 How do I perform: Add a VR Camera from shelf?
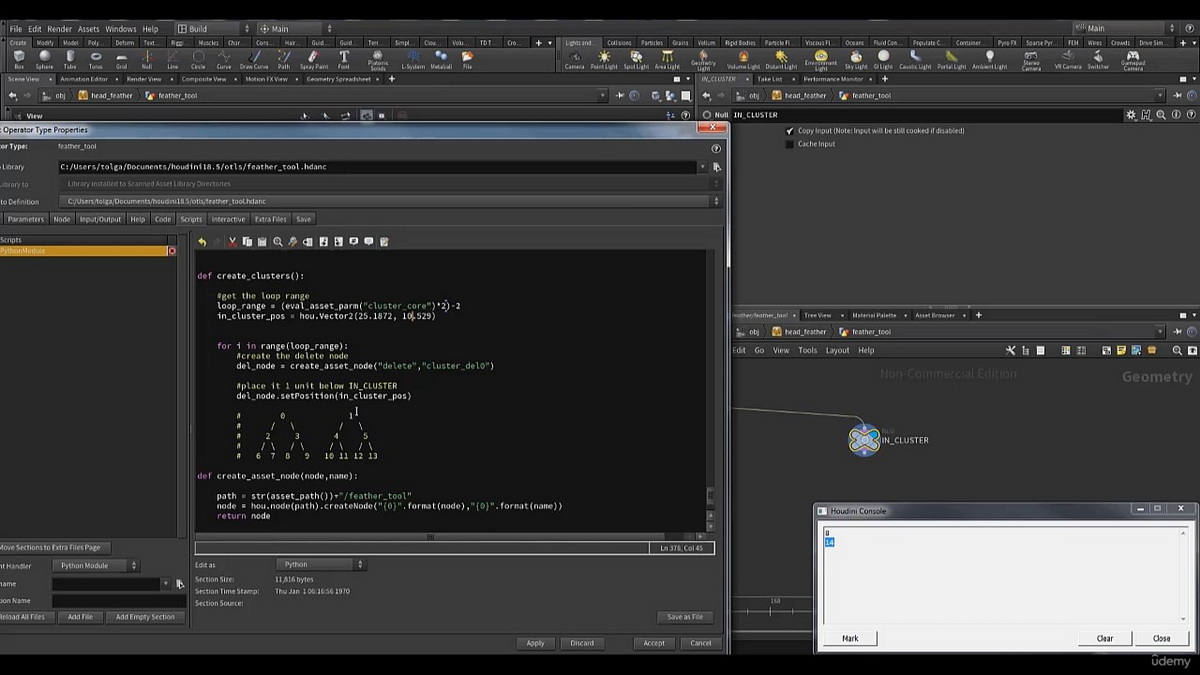coord(1066,60)
